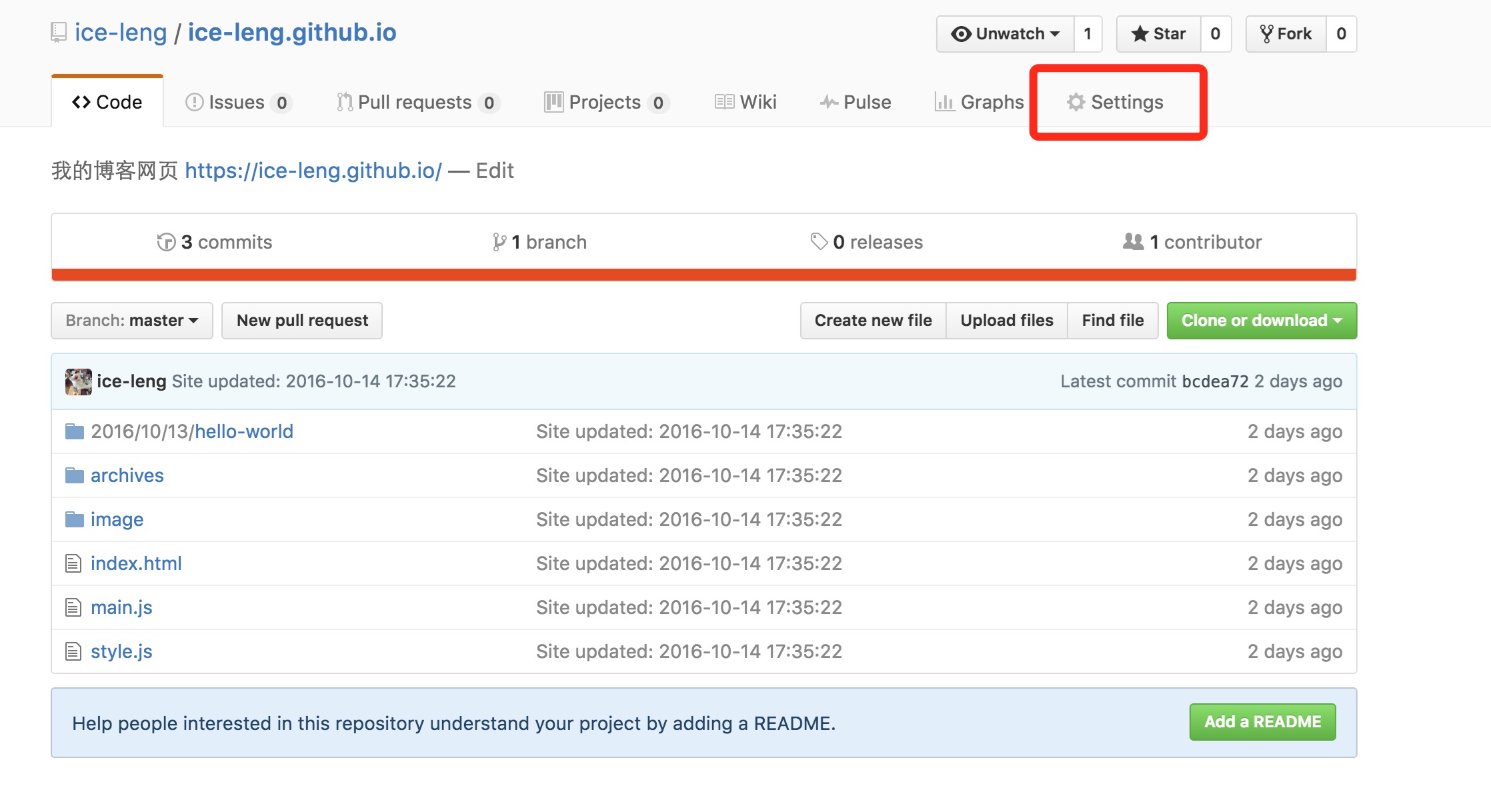Click the index.html file icon

click(x=73, y=563)
